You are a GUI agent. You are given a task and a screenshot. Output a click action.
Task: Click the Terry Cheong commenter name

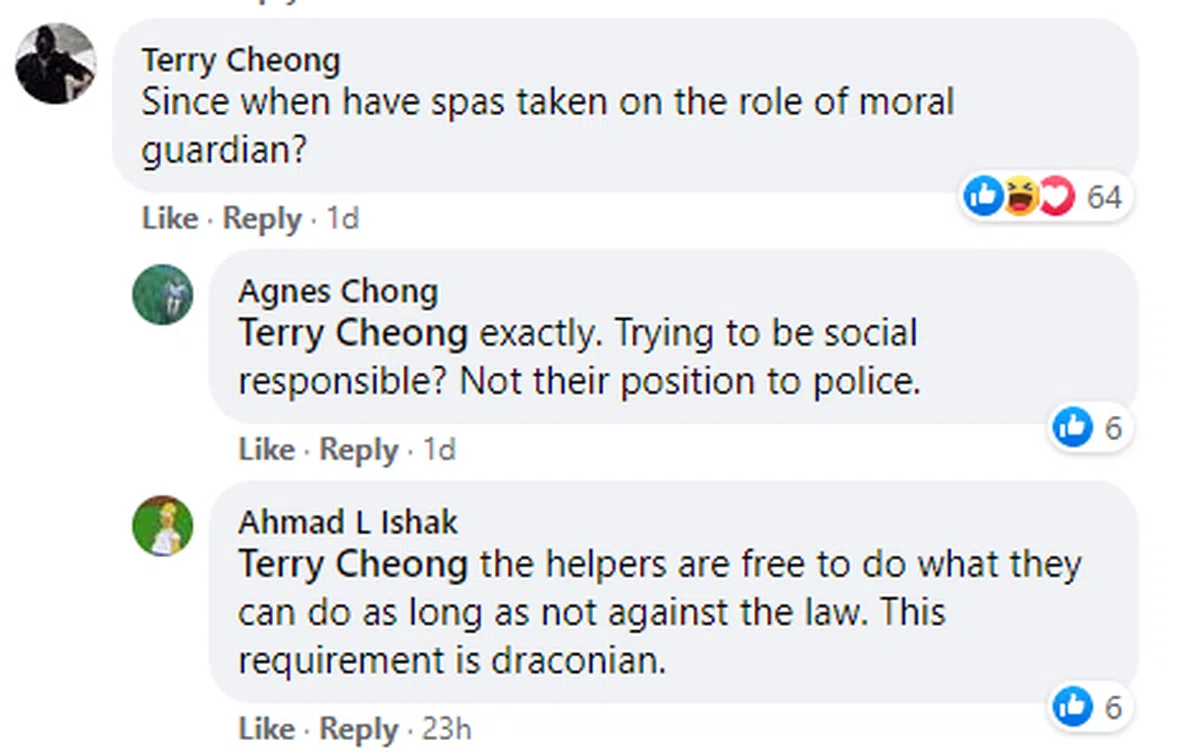click(241, 60)
